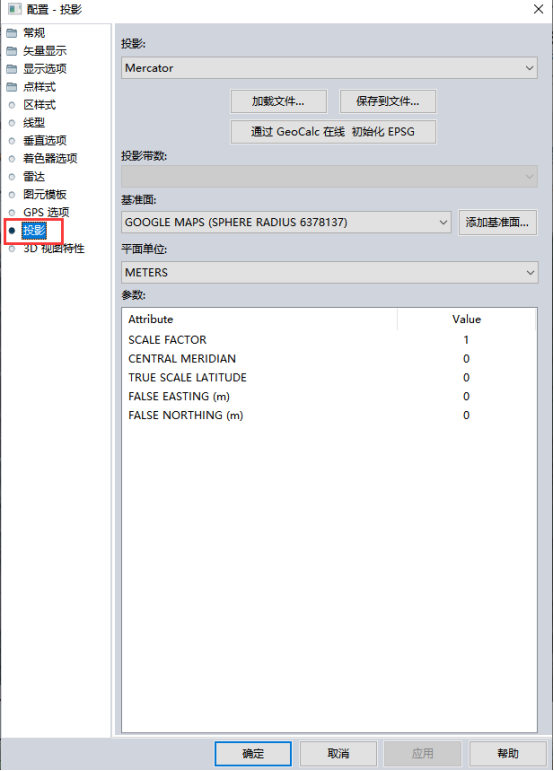Expand the METERS planar units dropdown
Image resolution: width=554 pixels, height=771 pixels.
[329, 272]
